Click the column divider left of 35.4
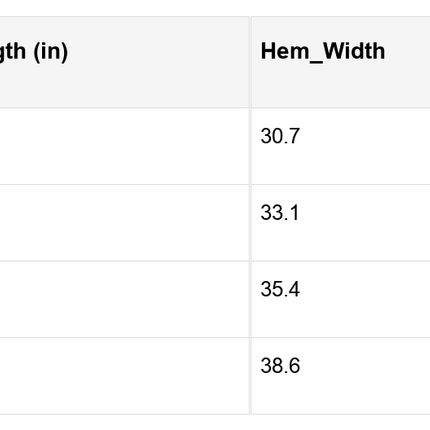This screenshot has width=430, height=430. pyautogui.click(x=250, y=299)
